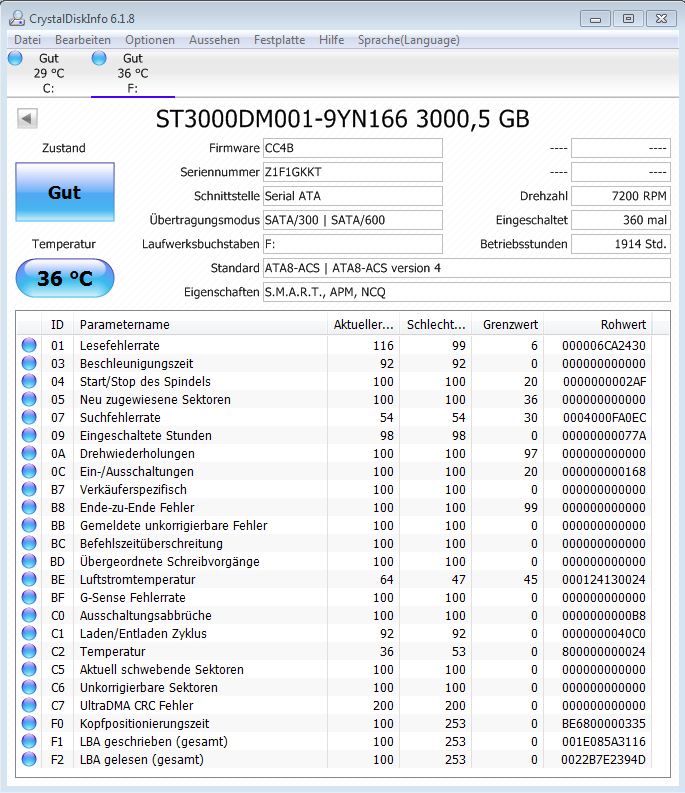Viewport: 685px width, 793px height.
Task: Click status icon of Unkorrigierbare Sektoren row
Action: [29, 687]
